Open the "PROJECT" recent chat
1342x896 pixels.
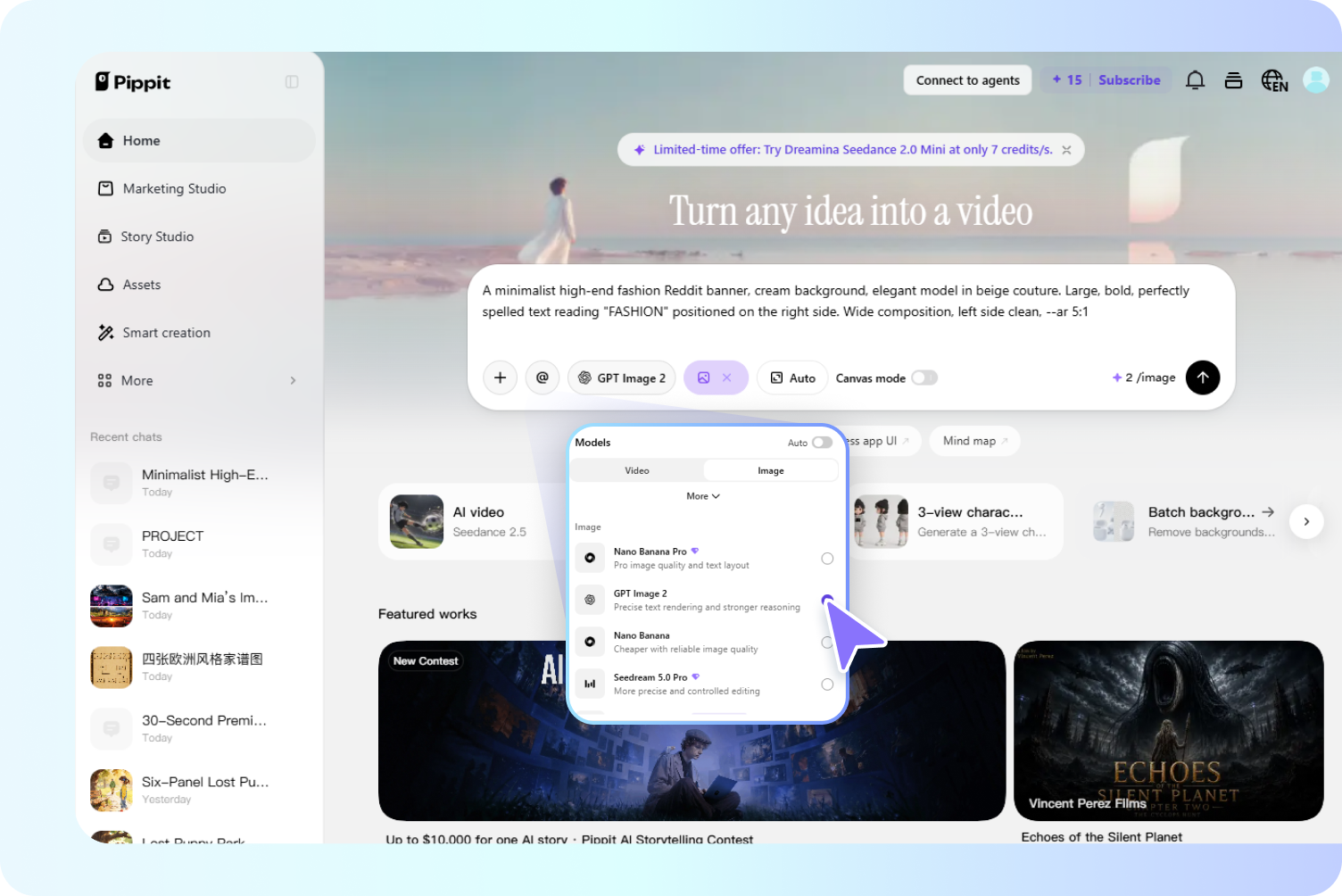click(x=200, y=544)
